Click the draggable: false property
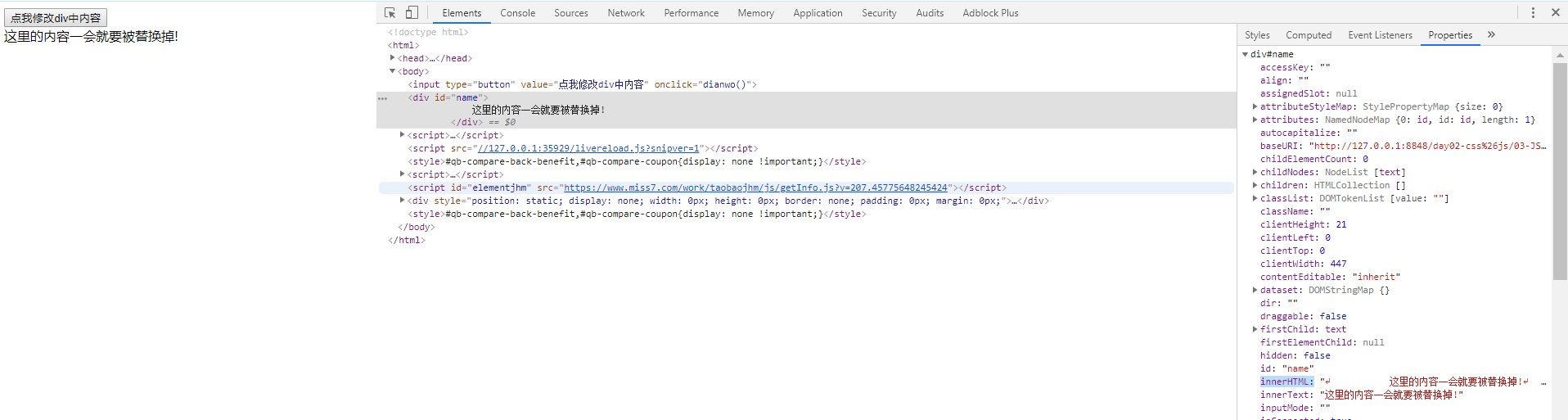The height and width of the screenshot is (420, 1568). tap(1303, 316)
